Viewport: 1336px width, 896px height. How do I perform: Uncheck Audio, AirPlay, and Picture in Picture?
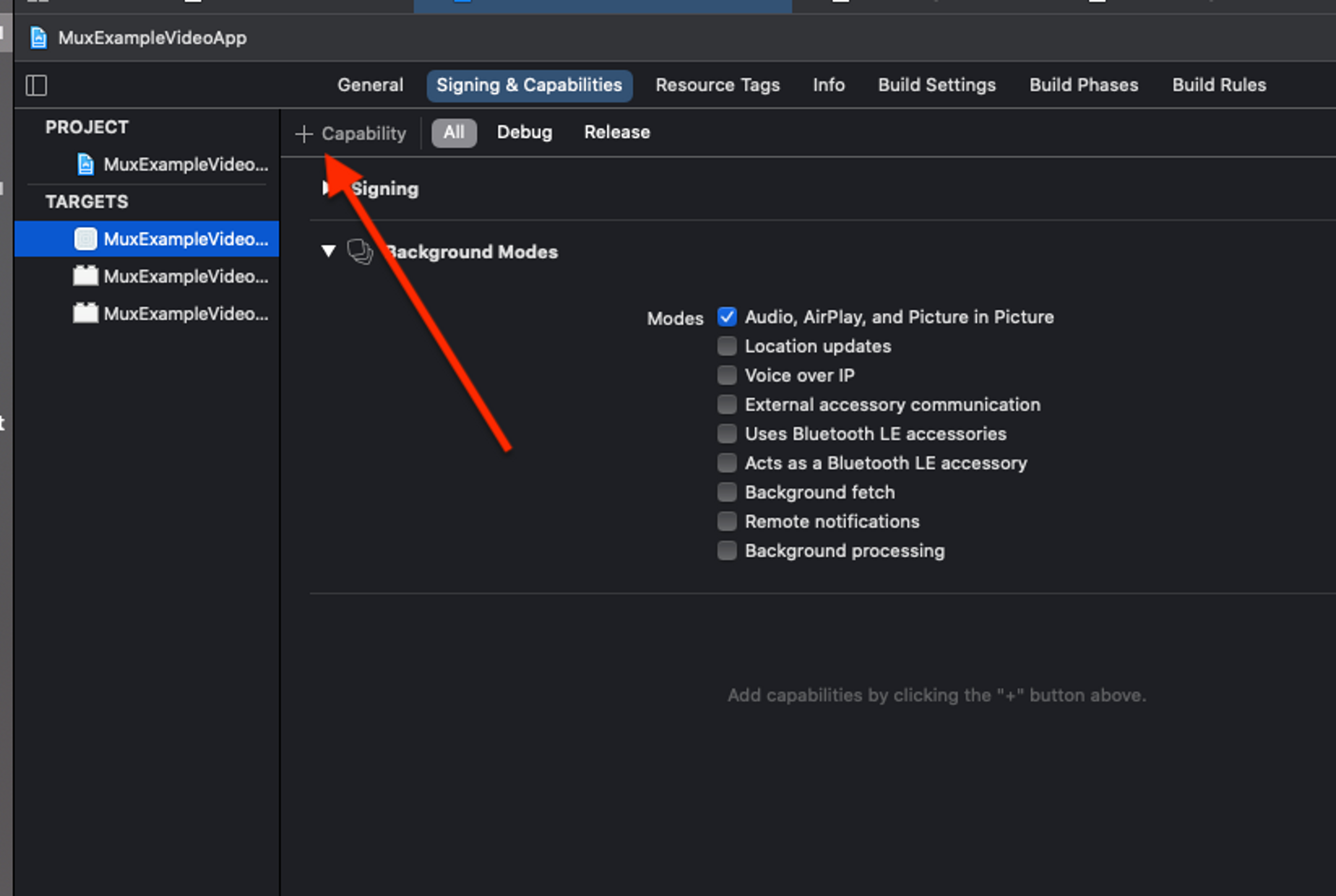(x=727, y=317)
